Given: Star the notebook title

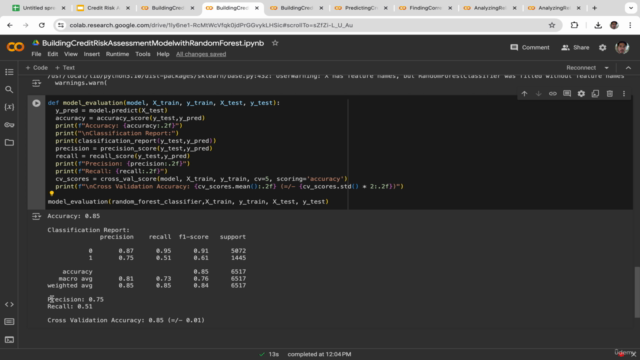Looking at the screenshot, I should tap(275, 43).
